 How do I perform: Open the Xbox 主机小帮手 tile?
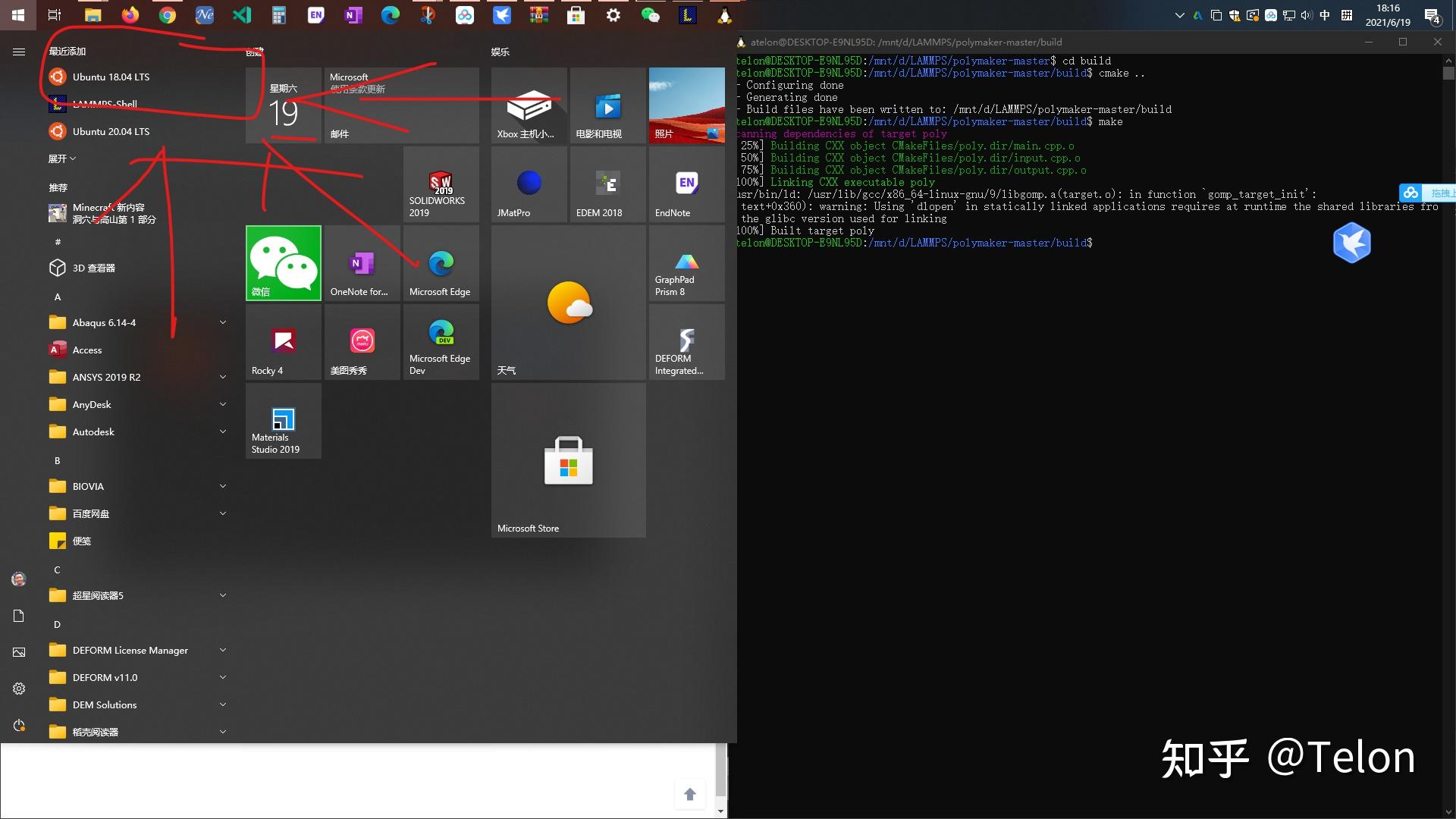point(529,105)
